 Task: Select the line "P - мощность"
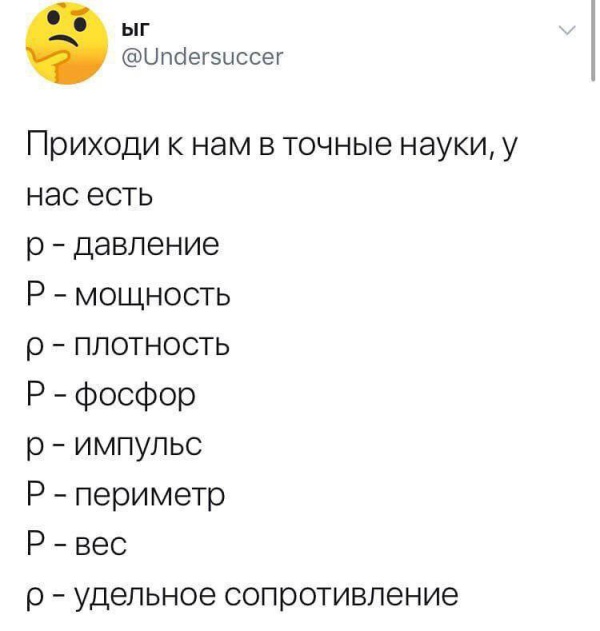(x=129, y=296)
